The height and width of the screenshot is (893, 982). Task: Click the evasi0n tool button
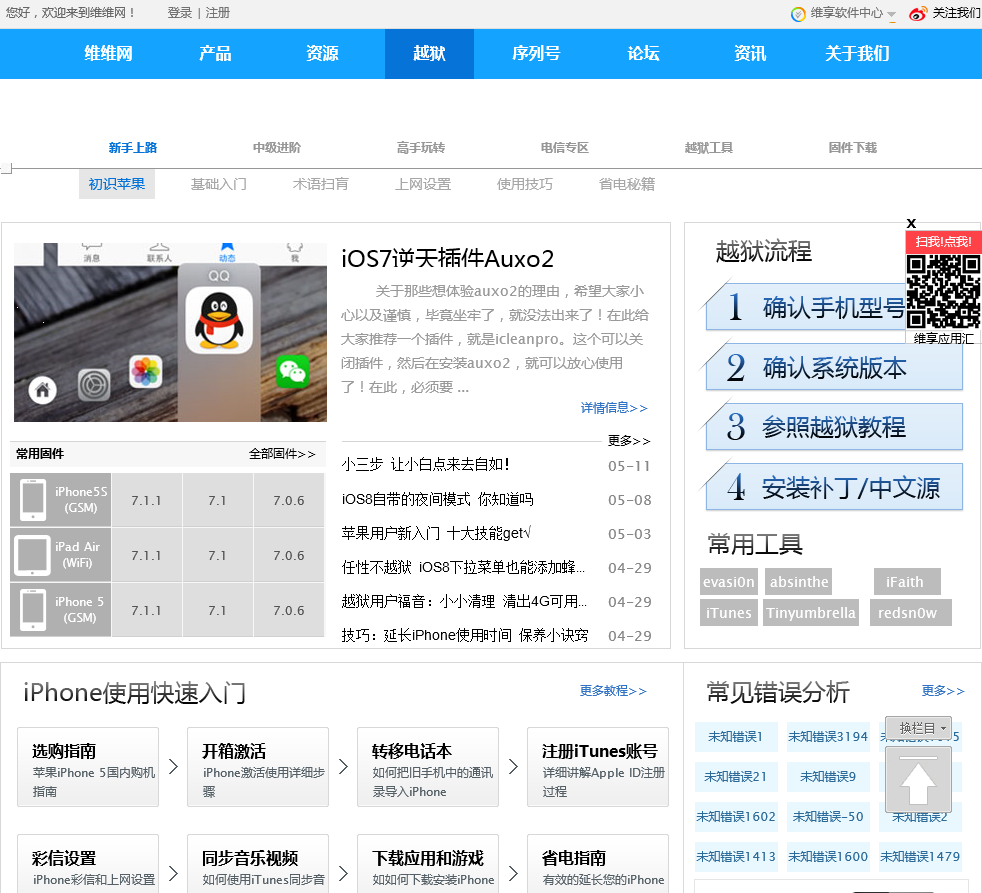point(729,582)
